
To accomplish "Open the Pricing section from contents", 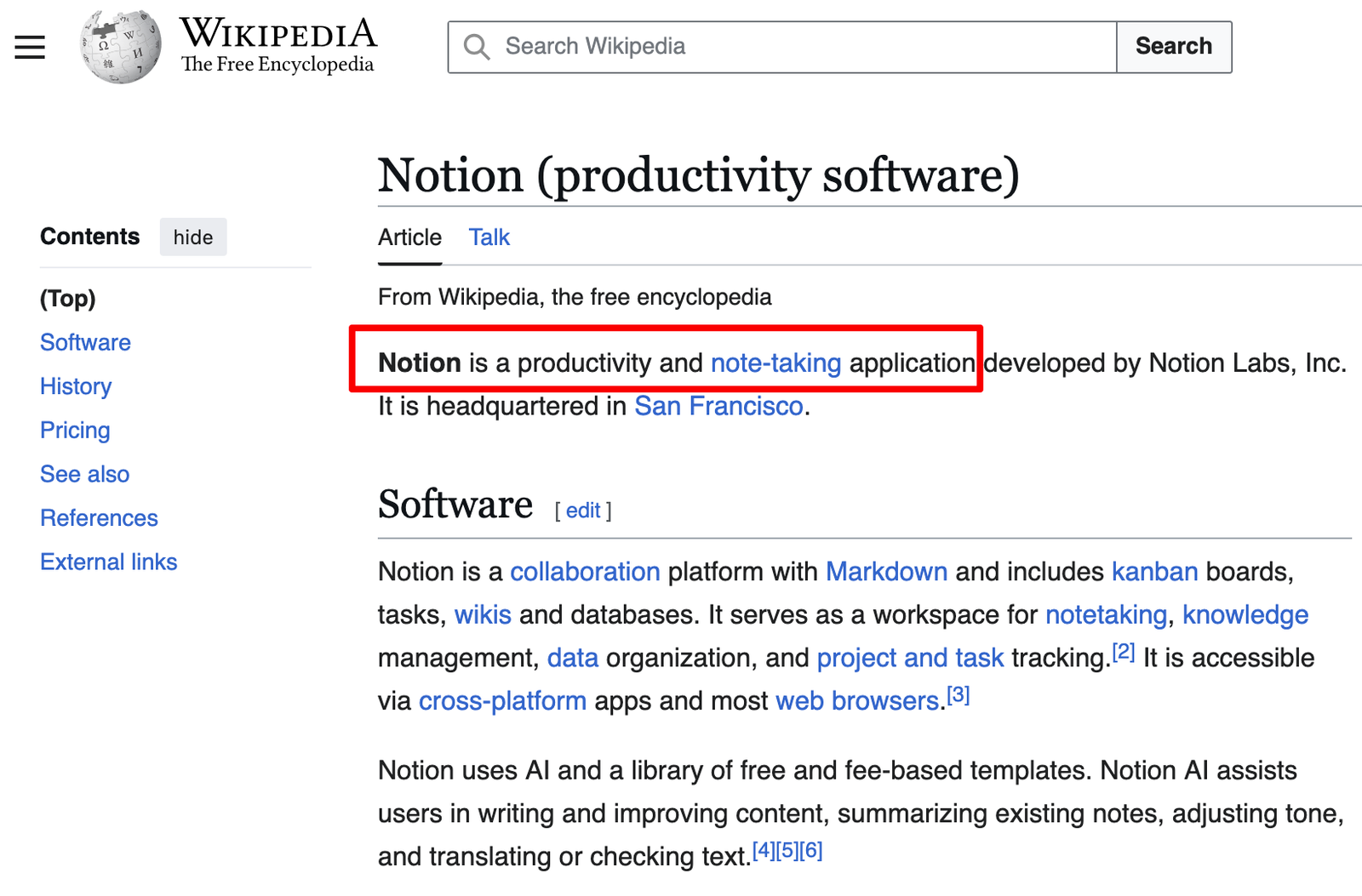I will [x=75, y=431].
